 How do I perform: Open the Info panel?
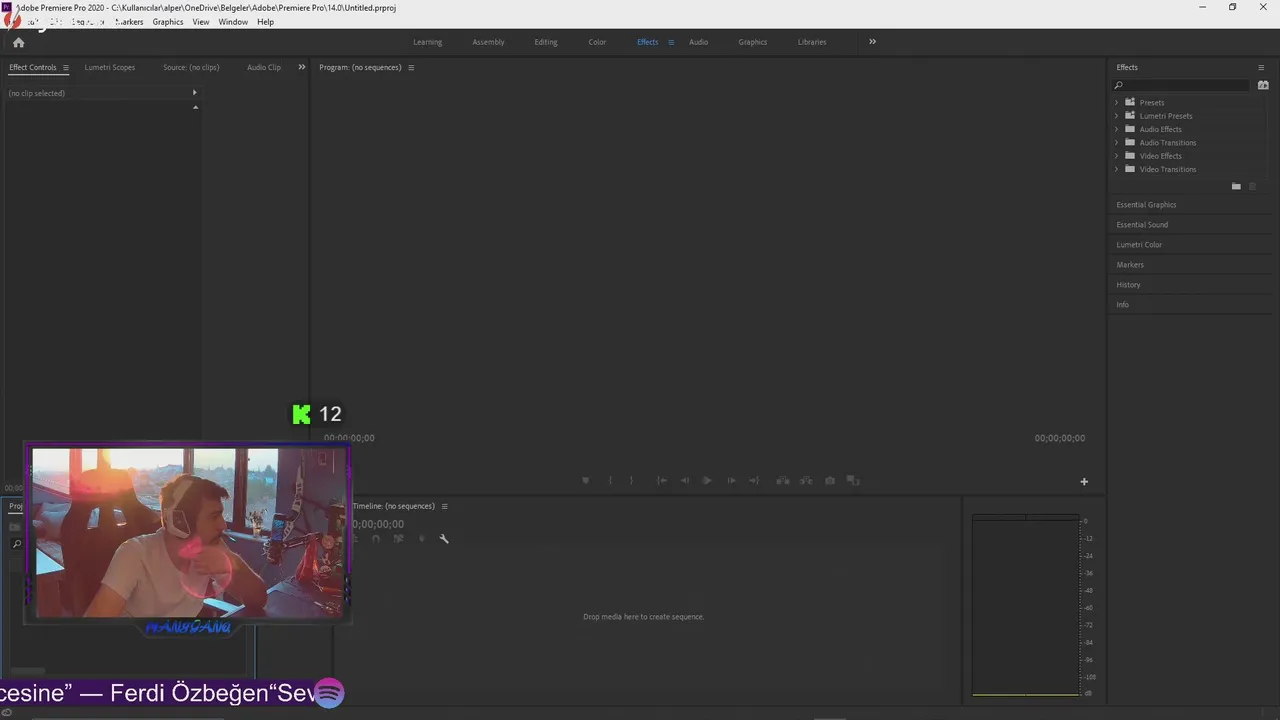point(1122,305)
